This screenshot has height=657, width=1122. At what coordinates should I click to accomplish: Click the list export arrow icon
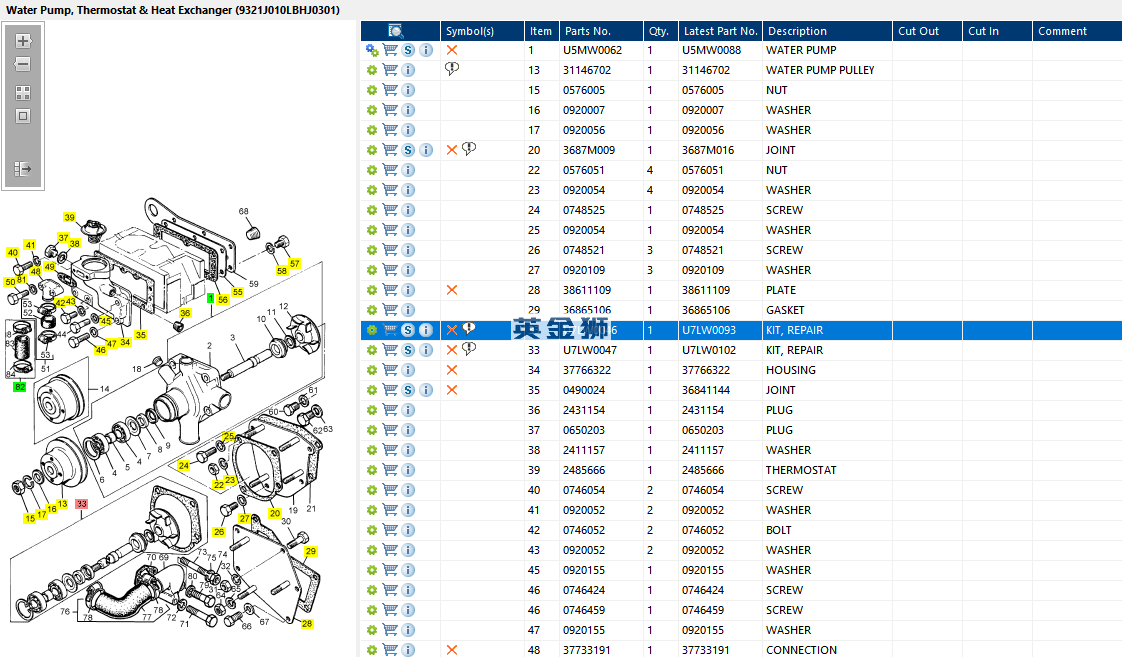click(23, 169)
